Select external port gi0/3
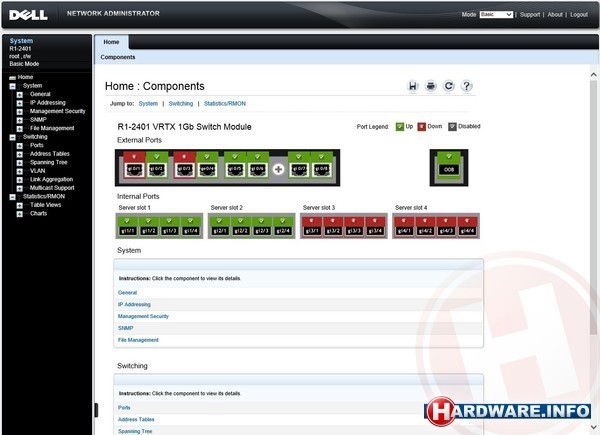600x435 pixels. click(184, 165)
